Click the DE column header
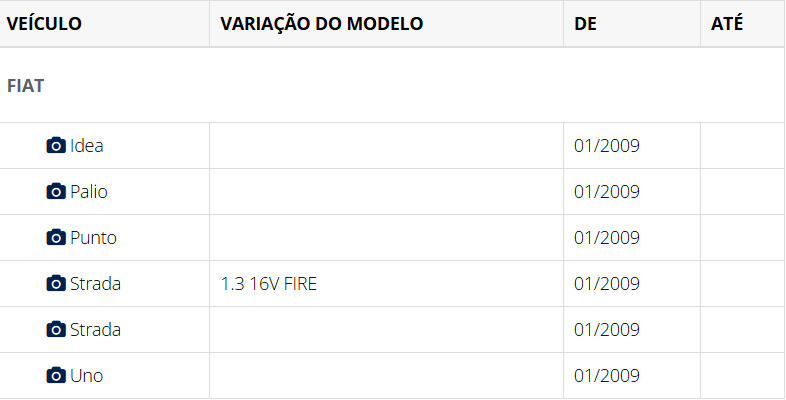 pyautogui.click(x=586, y=23)
